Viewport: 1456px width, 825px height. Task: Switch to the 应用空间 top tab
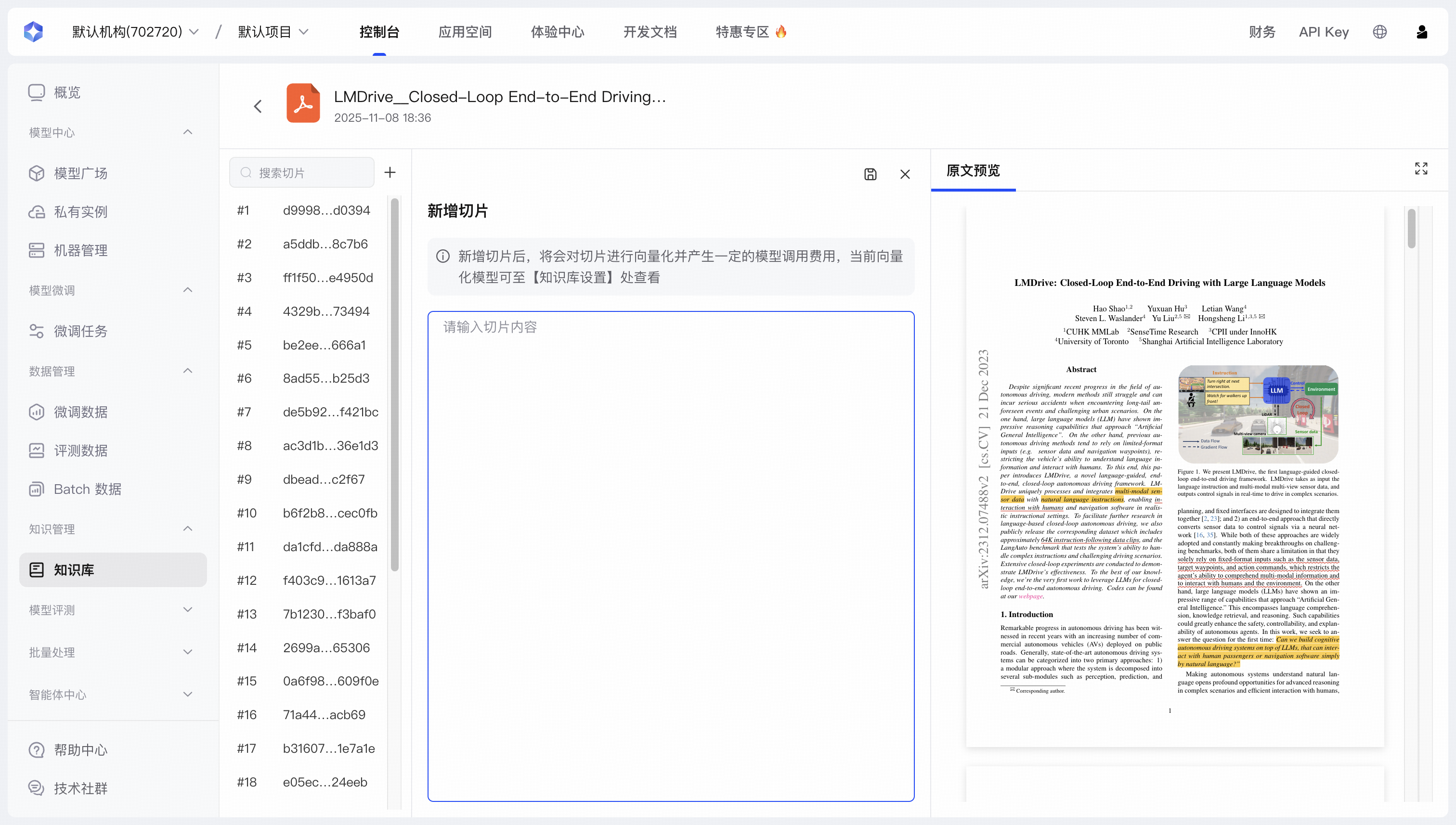tap(465, 32)
